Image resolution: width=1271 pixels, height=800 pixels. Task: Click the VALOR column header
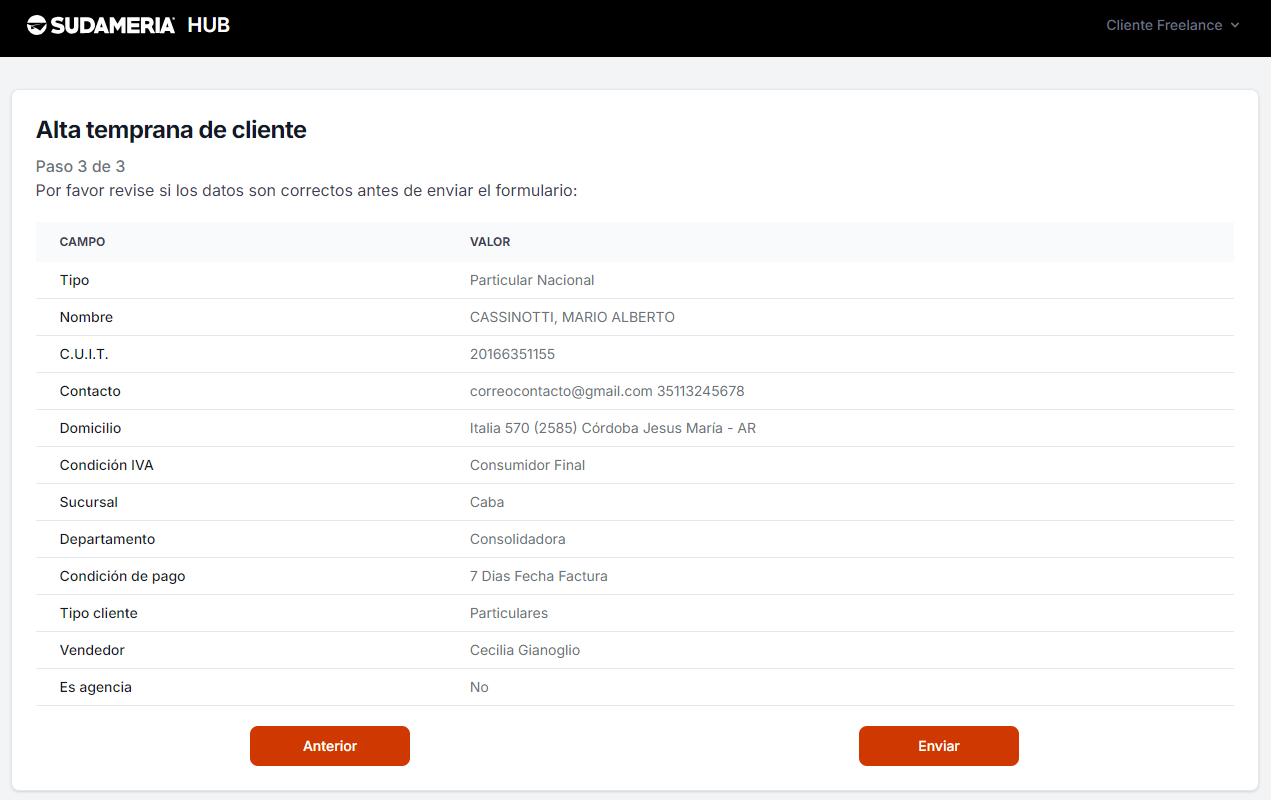tap(490, 242)
